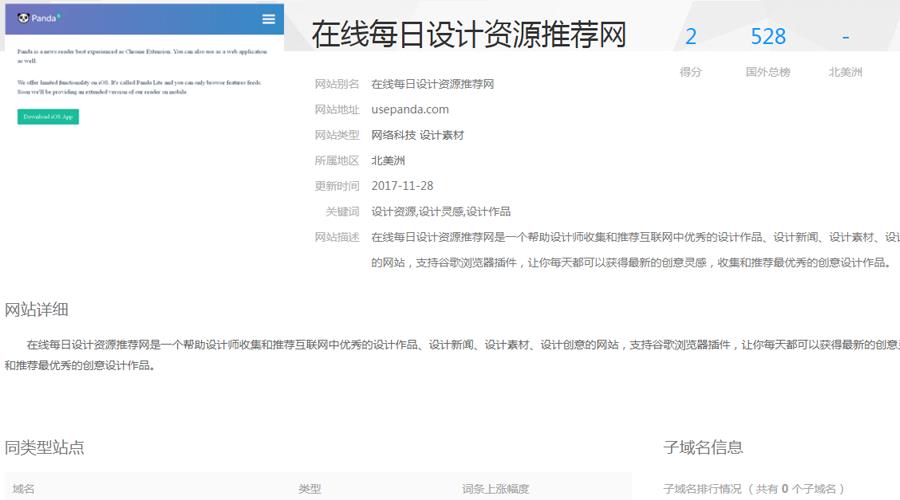
Task: Click the 子域名信息 section heading
Action: coord(703,447)
